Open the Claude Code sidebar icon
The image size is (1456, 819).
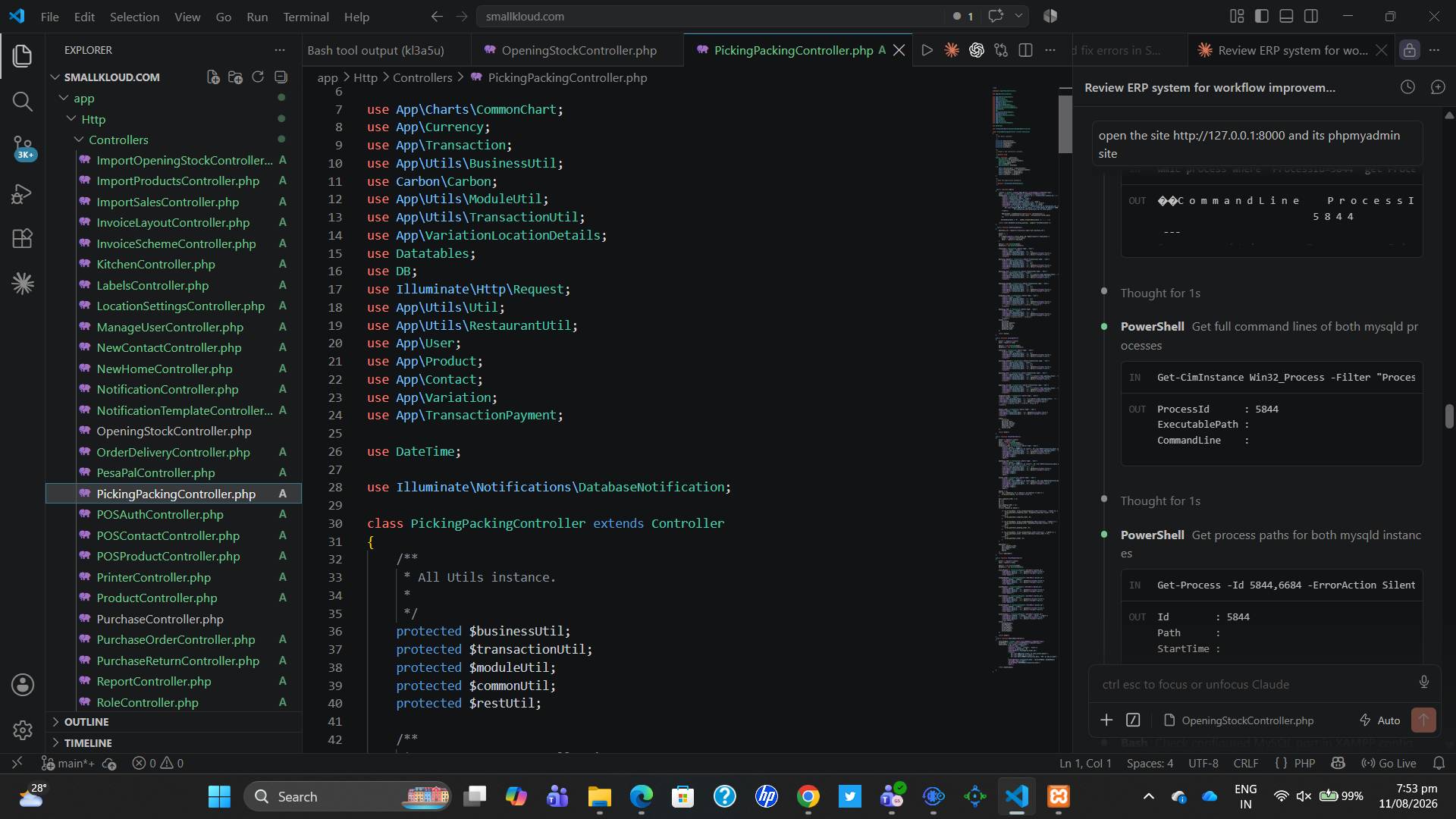pos(23,284)
